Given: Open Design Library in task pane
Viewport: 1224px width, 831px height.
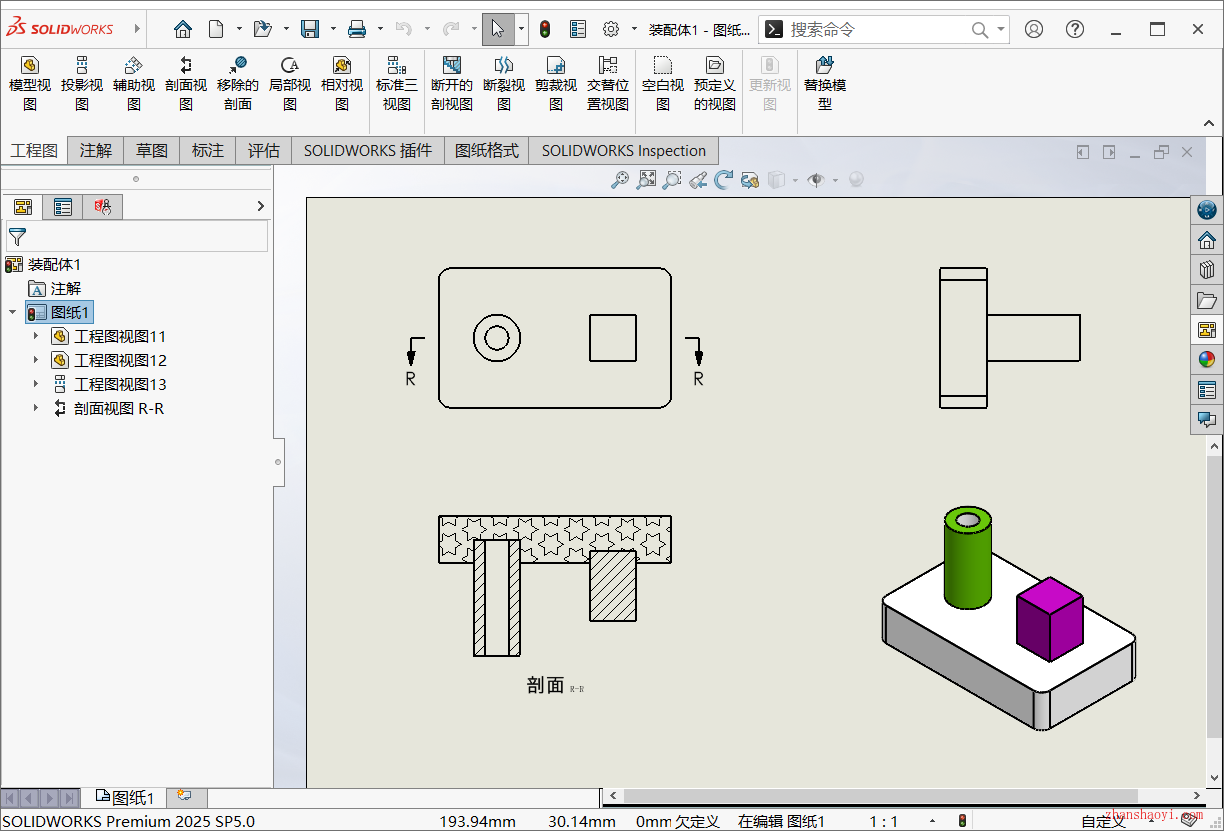Looking at the screenshot, I should click(1207, 270).
